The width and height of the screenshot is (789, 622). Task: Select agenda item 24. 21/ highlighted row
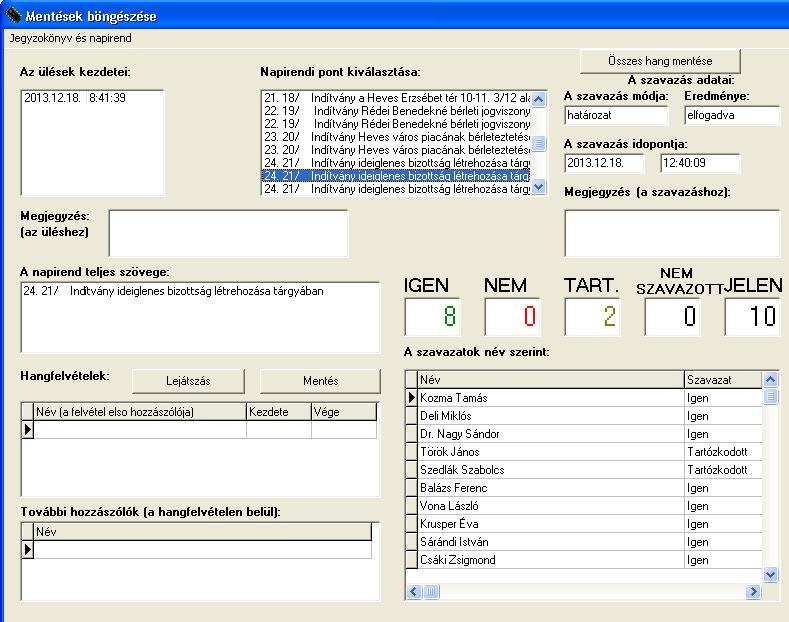pos(397,176)
